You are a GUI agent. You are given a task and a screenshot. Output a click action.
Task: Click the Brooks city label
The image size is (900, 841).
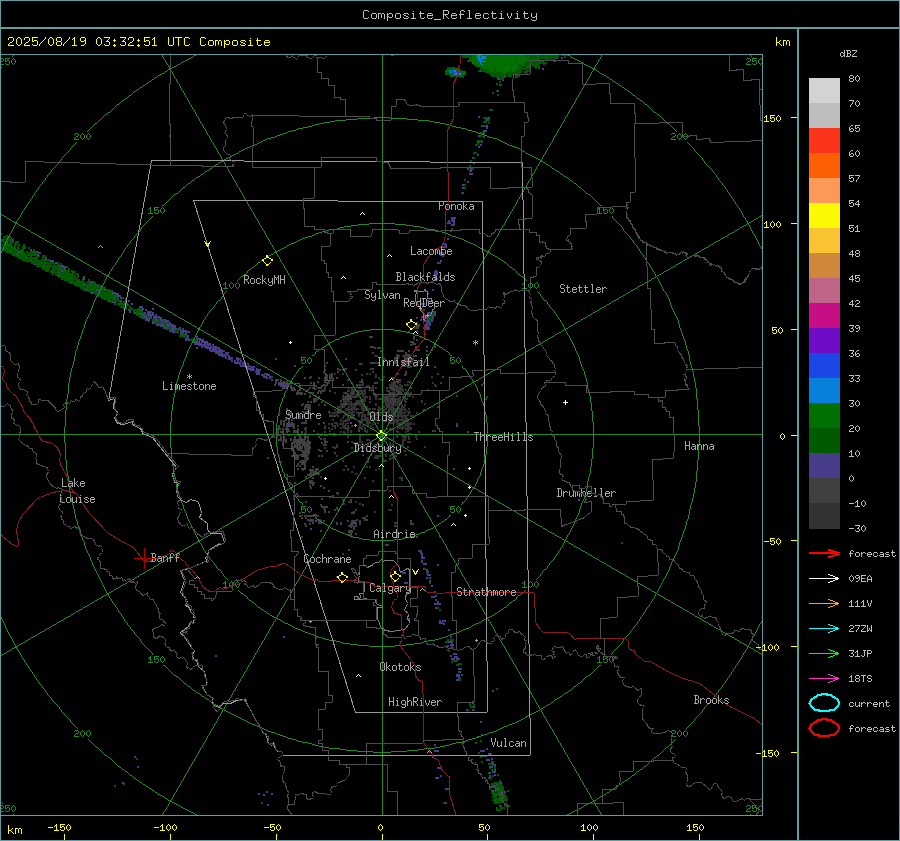[x=711, y=700]
